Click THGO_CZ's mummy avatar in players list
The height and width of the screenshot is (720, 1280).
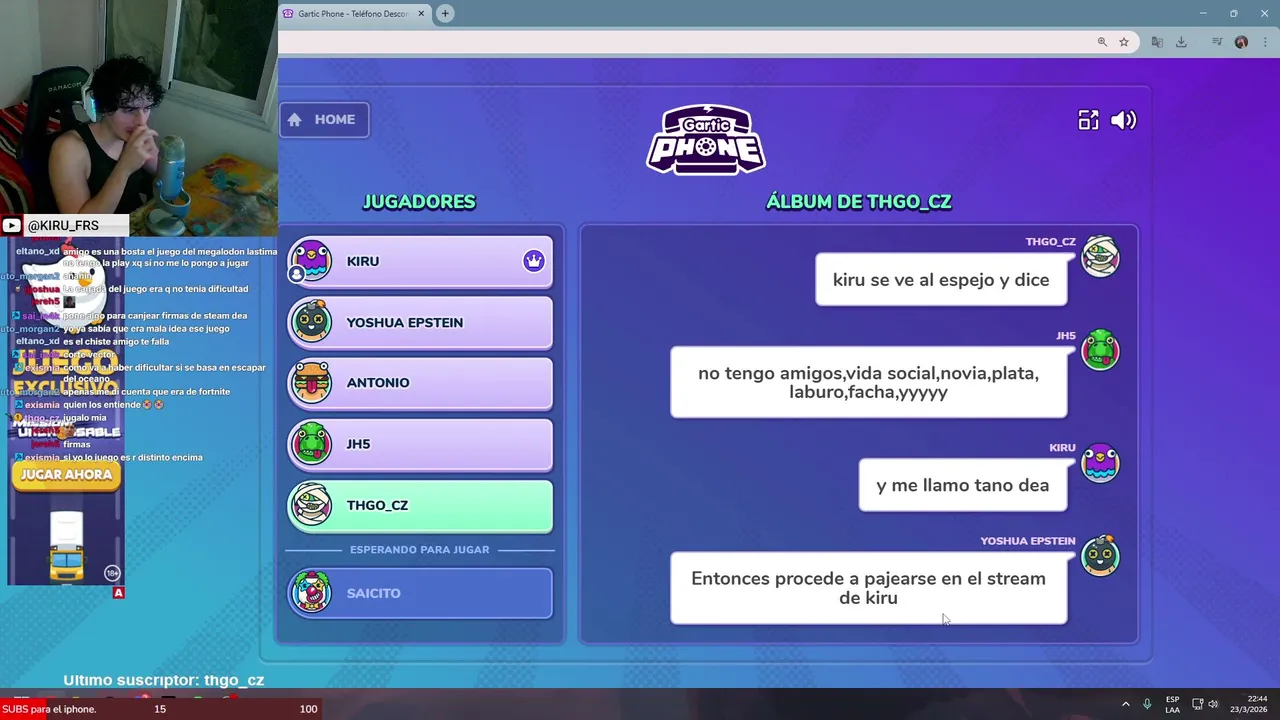point(311,505)
